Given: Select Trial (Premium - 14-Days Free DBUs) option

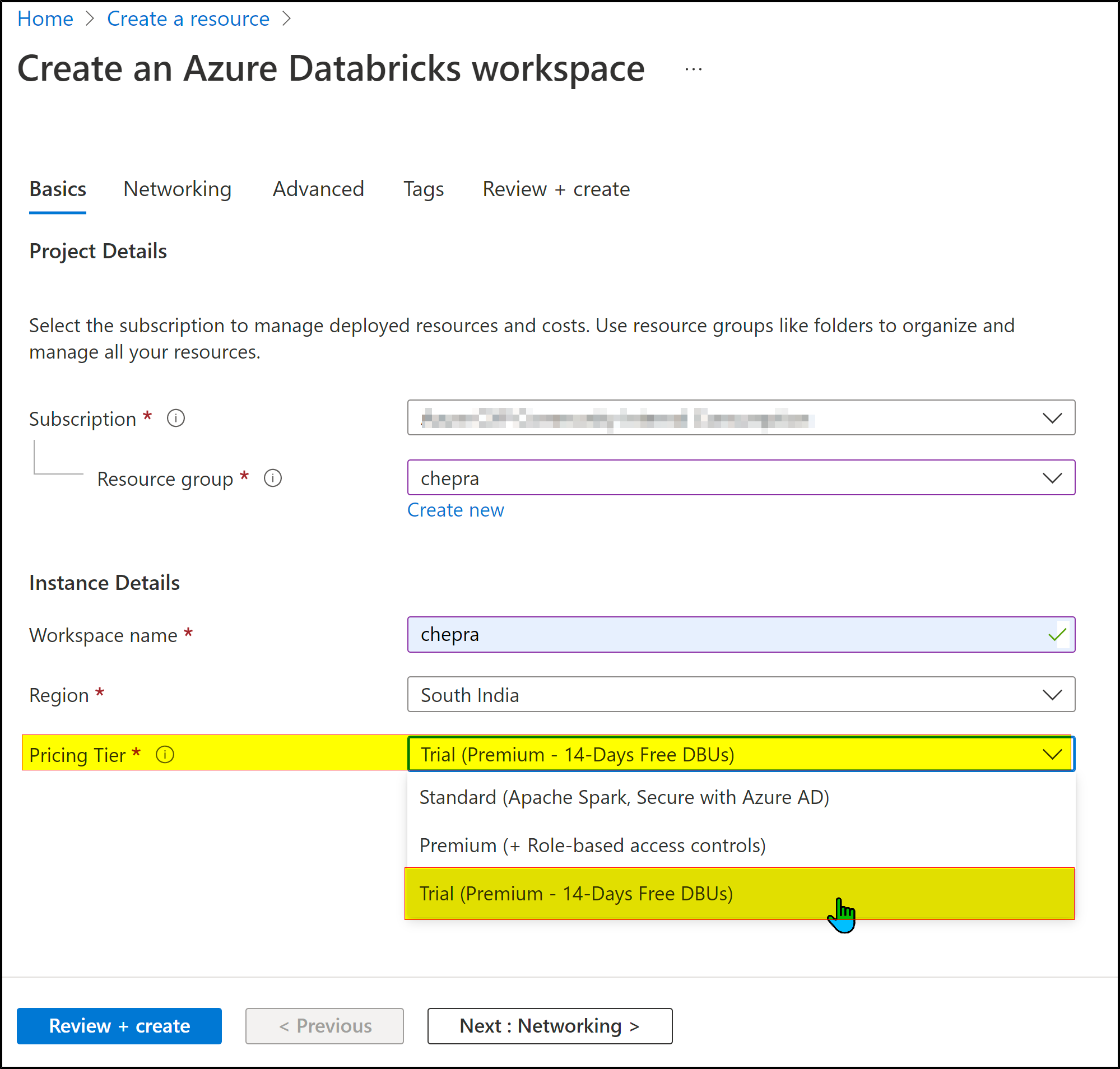Looking at the screenshot, I should point(740,894).
